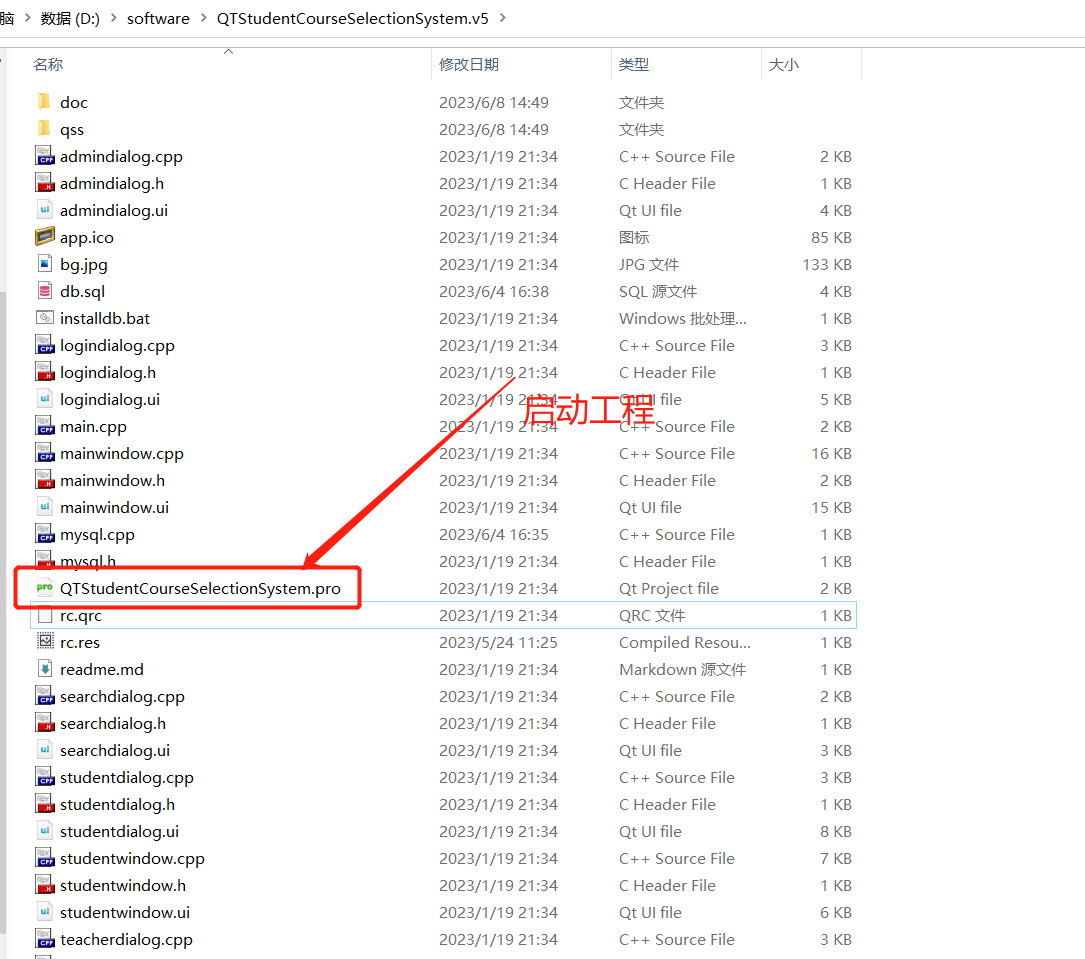Click the left pane vertical scrollbar
1085x959 pixels.
(x=3, y=612)
